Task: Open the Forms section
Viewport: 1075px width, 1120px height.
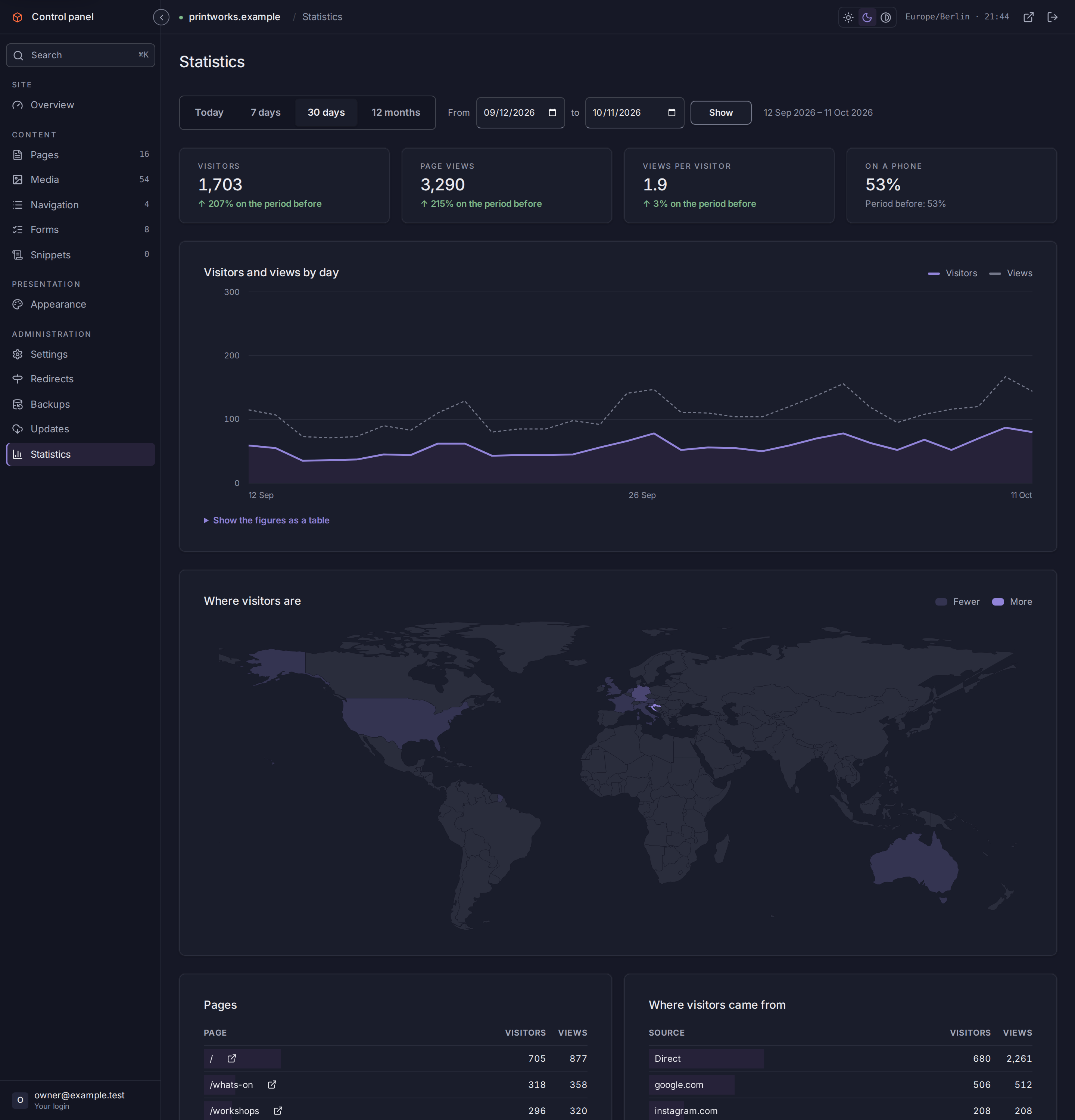Action: point(81,230)
